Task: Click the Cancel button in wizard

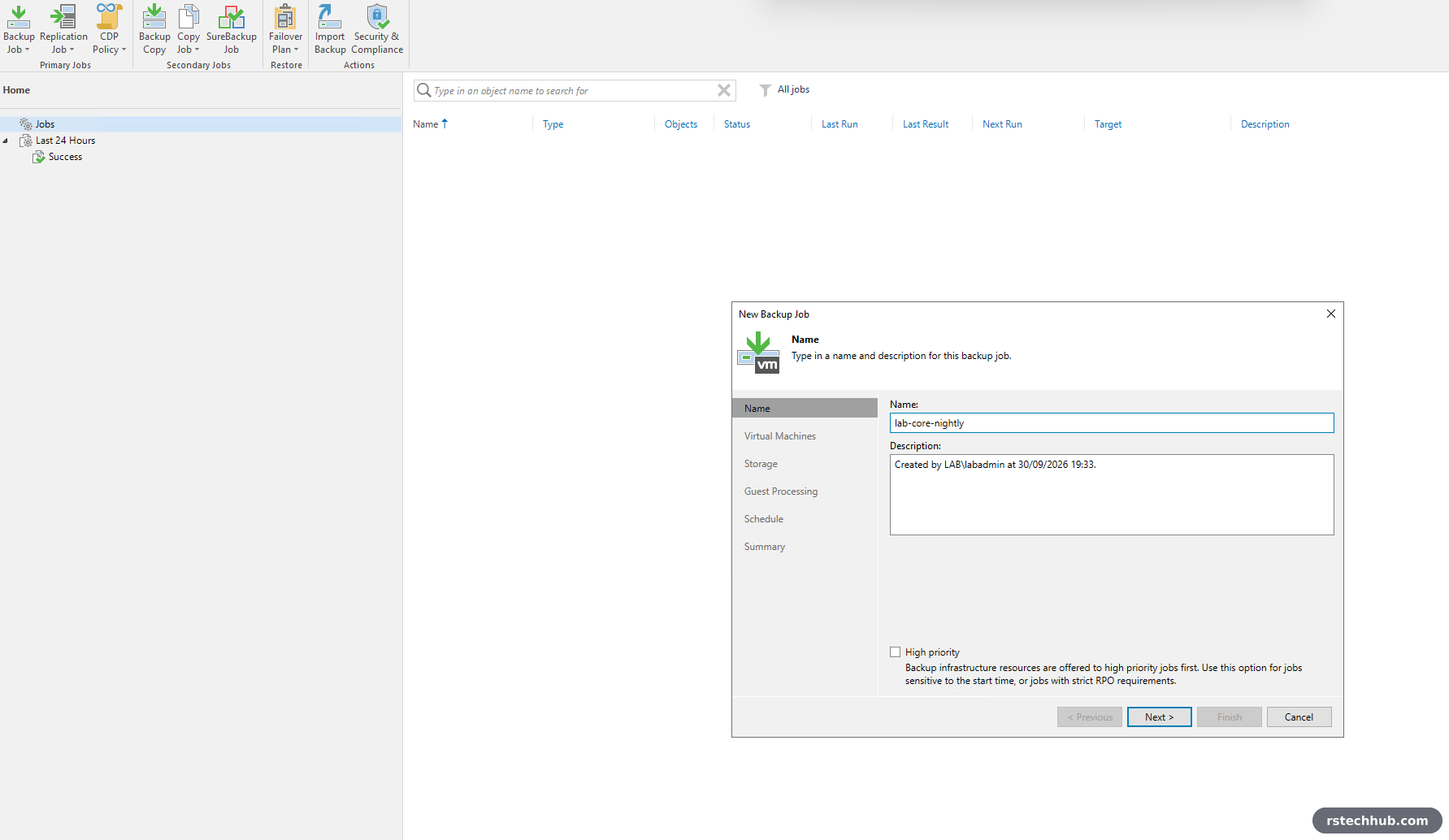Action: coord(1299,717)
